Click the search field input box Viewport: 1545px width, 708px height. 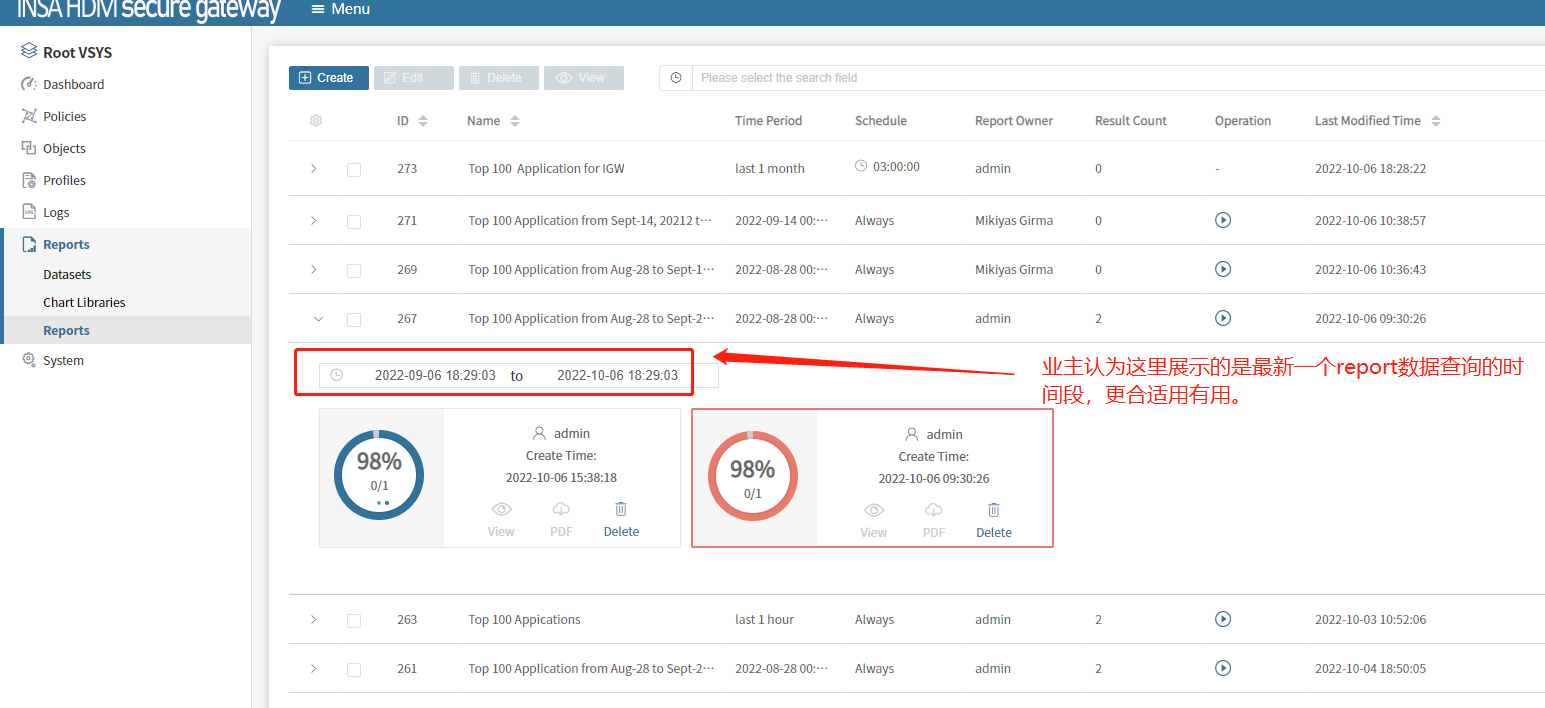coord(1100,78)
